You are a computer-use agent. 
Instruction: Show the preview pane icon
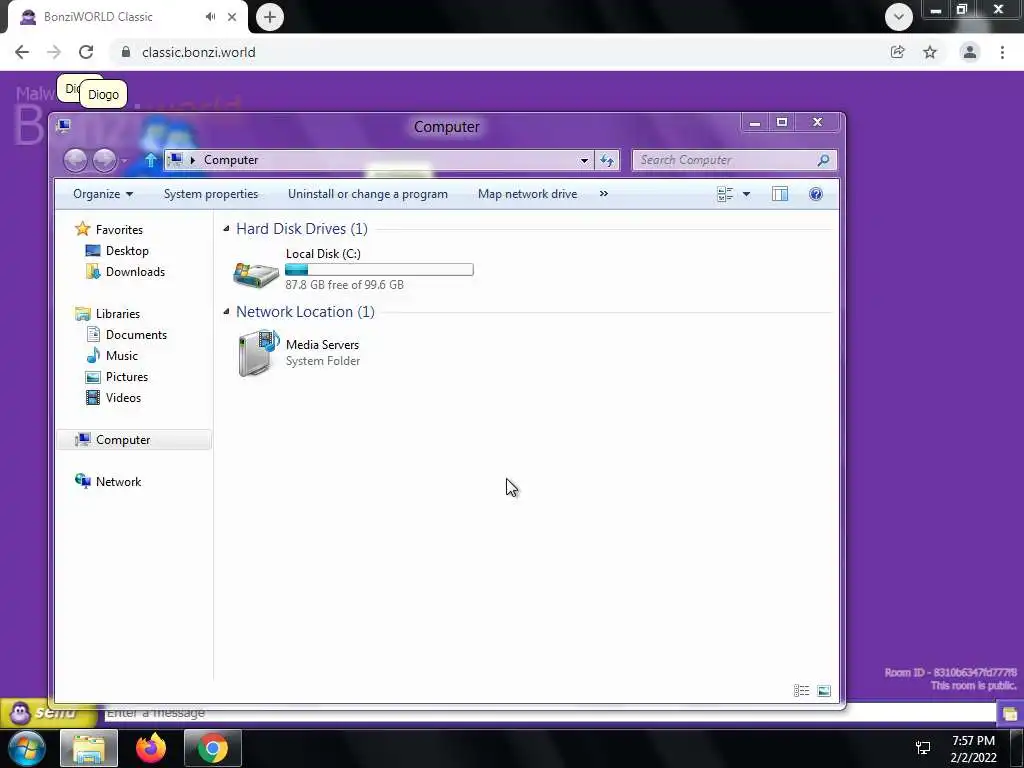[780, 194]
